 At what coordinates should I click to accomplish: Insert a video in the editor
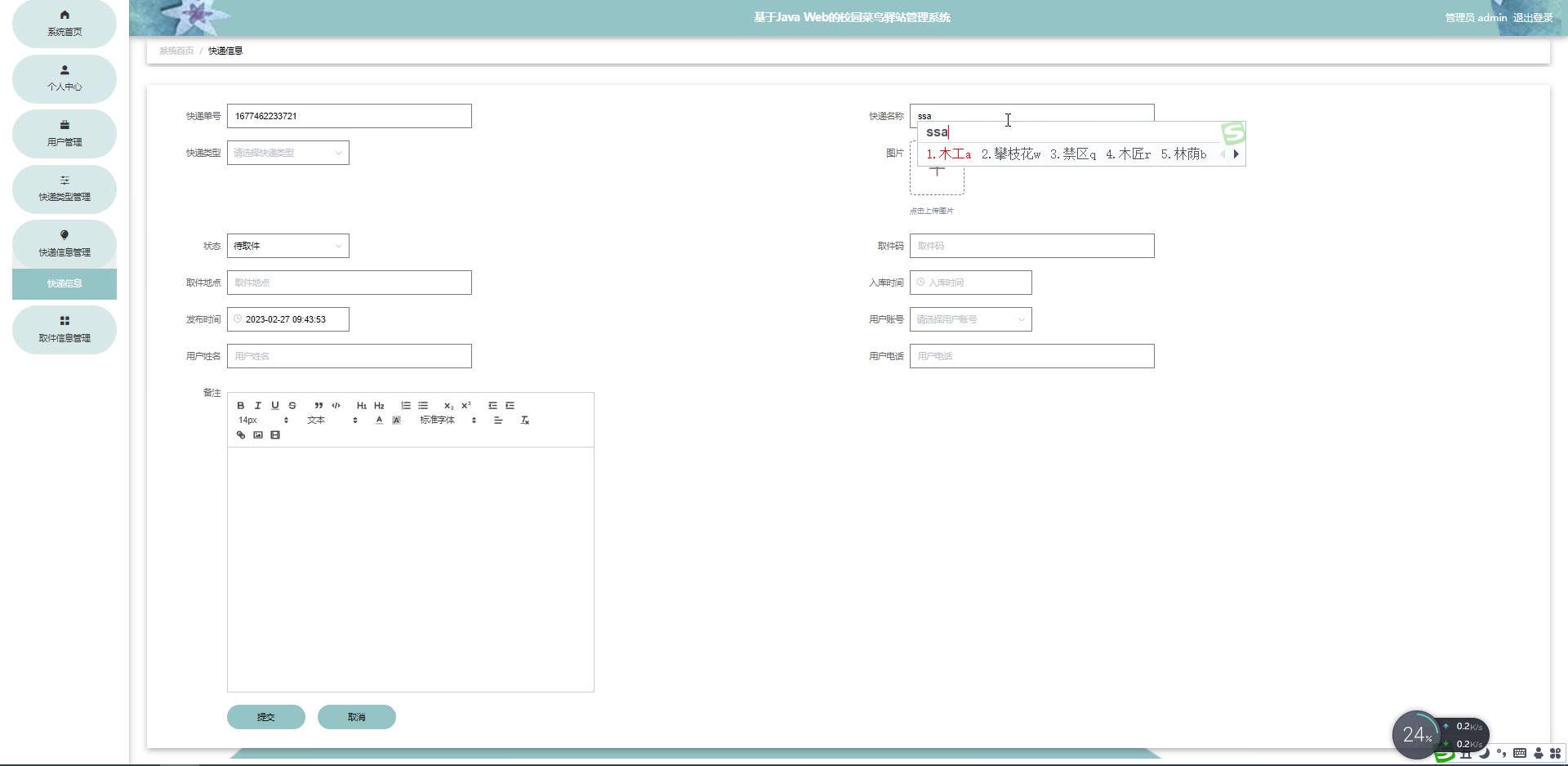click(x=275, y=435)
